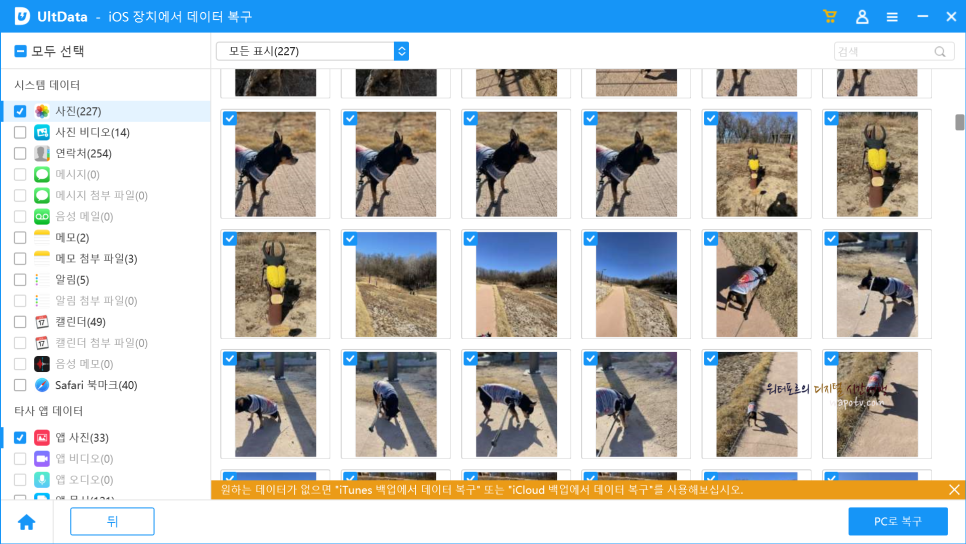The image size is (966, 544).
Task: Uncheck the 앱 사진(33) checkbox
Action: pyautogui.click(x=20, y=437)
